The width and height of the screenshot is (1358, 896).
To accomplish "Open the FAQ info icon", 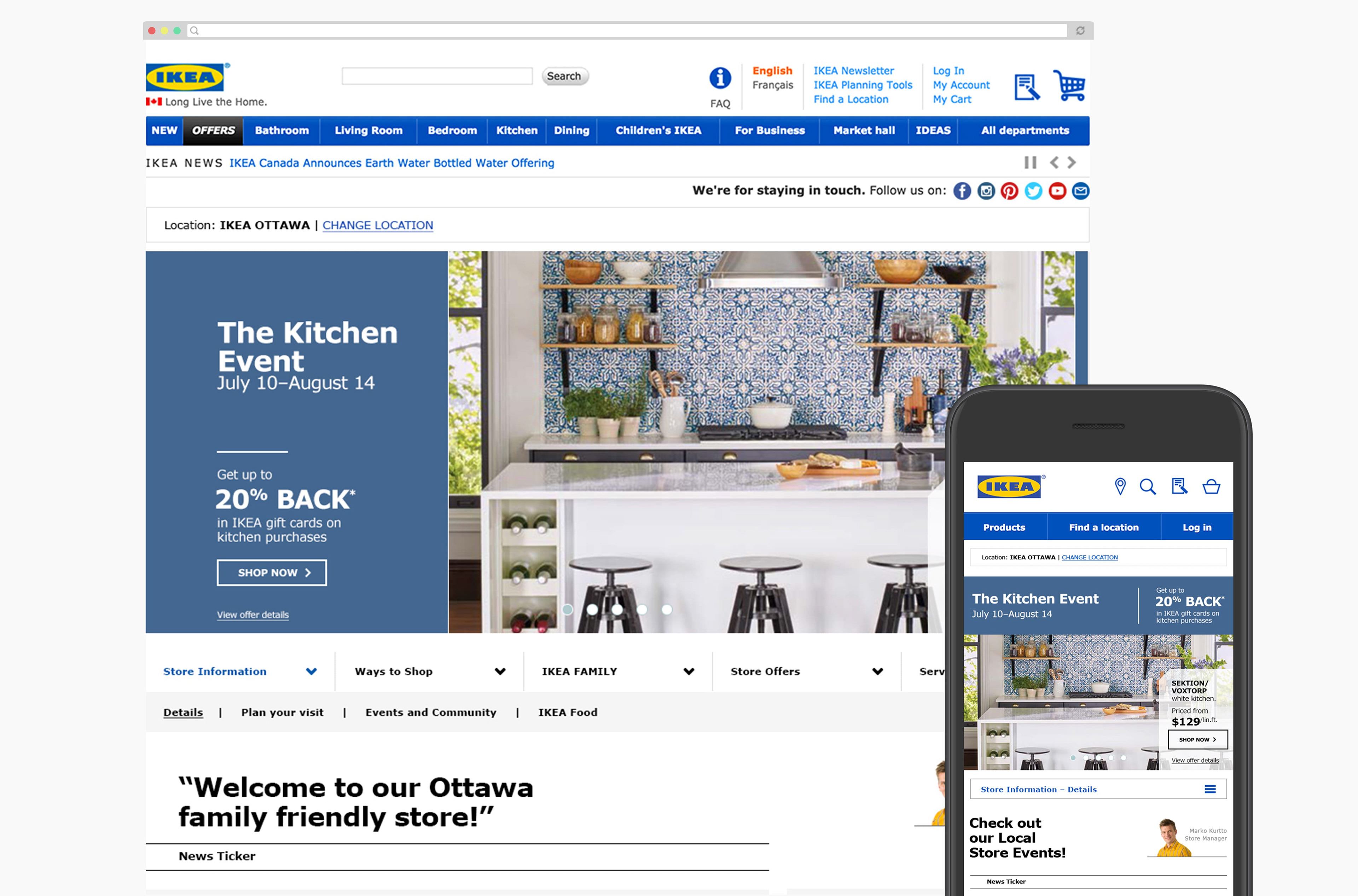I will 720,78.
